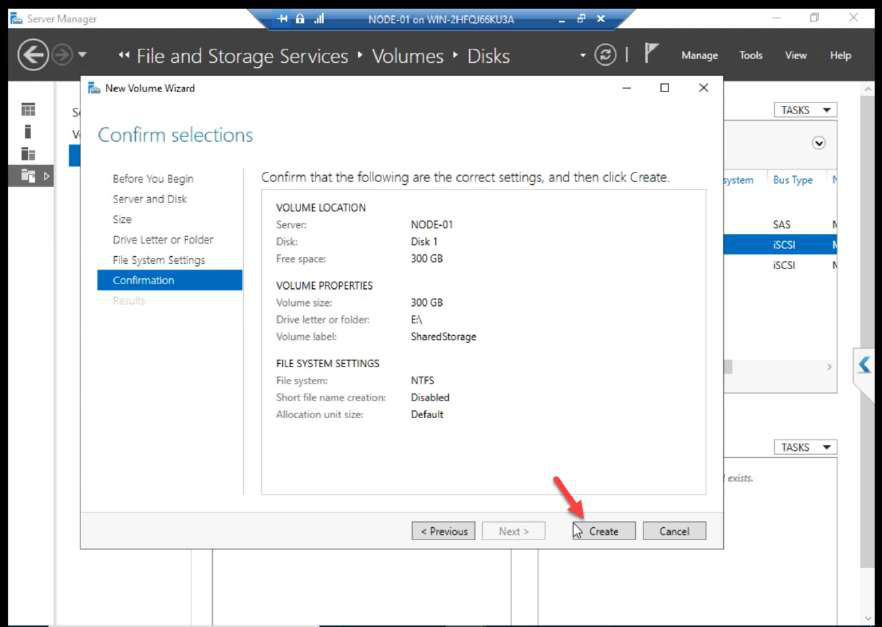Click the main window vertical scrollbar
The height and width of the screenshot is (627, 882).
867,332
